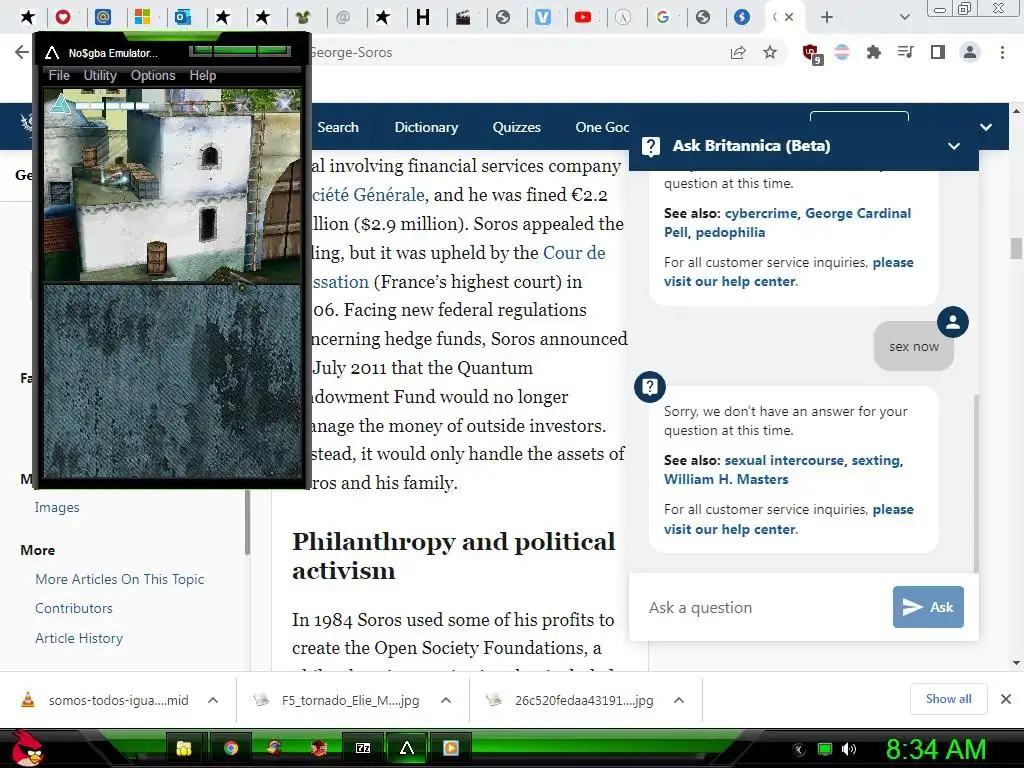Open the Utility menu in No$gba
The image size is (1024, 768).
100,75
